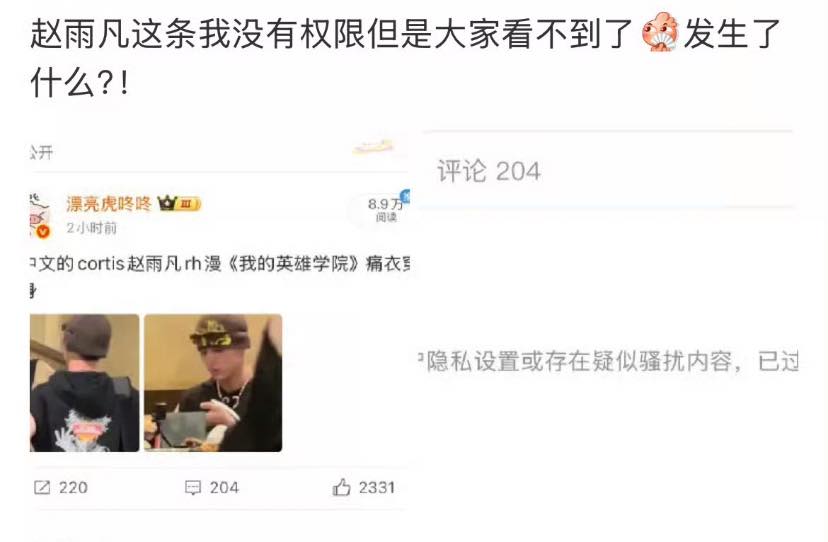
Task: Tap the crown membership badge beside the username
Action: (180, 203)
